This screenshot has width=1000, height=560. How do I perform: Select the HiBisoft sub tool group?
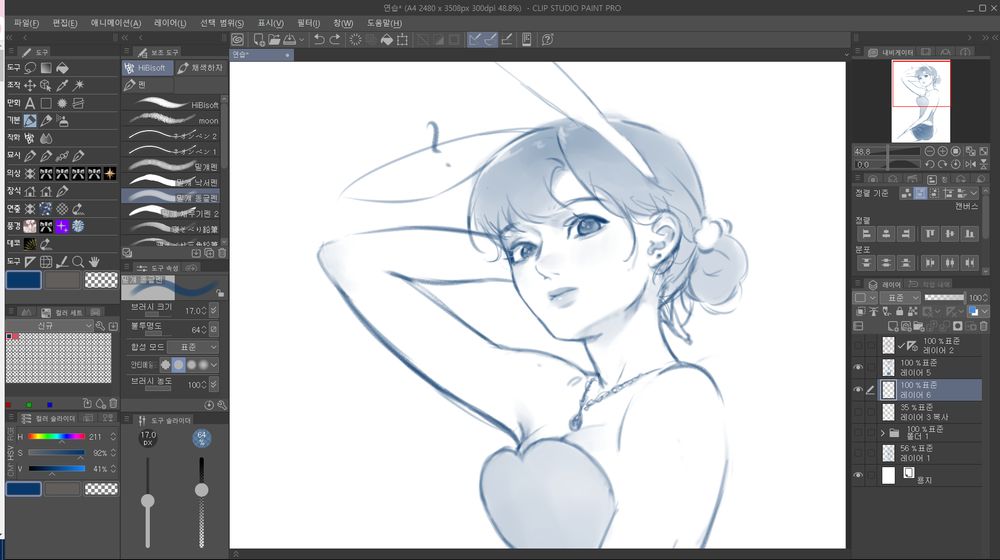click(147, 68)
